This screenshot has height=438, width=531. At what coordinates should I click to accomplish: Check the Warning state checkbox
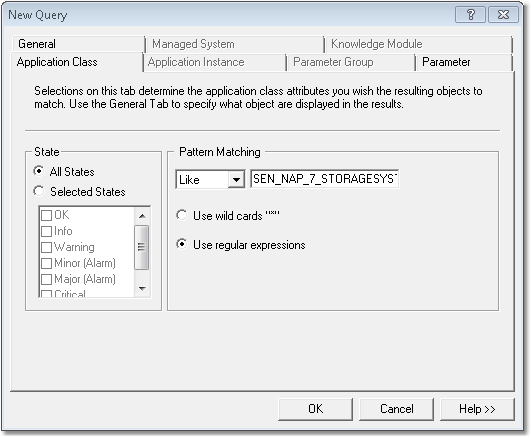tap(46, 247)
